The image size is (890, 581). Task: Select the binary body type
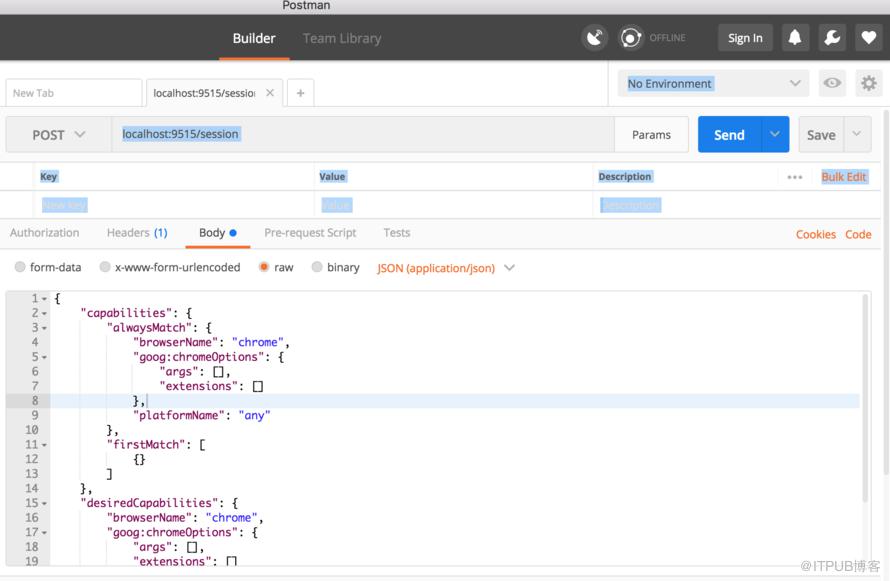[317, 267]
